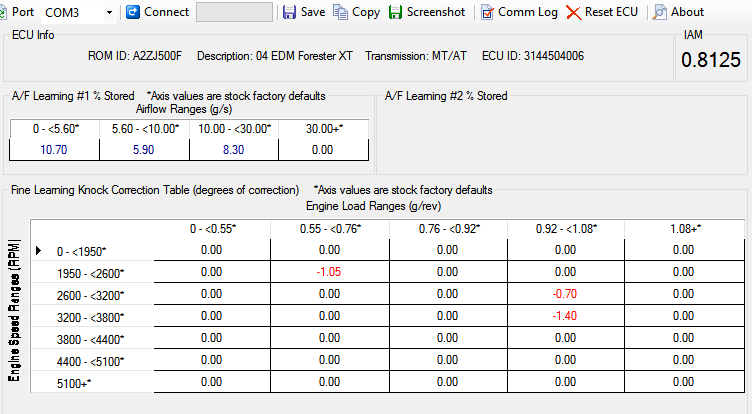Click the Connect button label
Screen dimensions: 752x414
click(166, 12)
